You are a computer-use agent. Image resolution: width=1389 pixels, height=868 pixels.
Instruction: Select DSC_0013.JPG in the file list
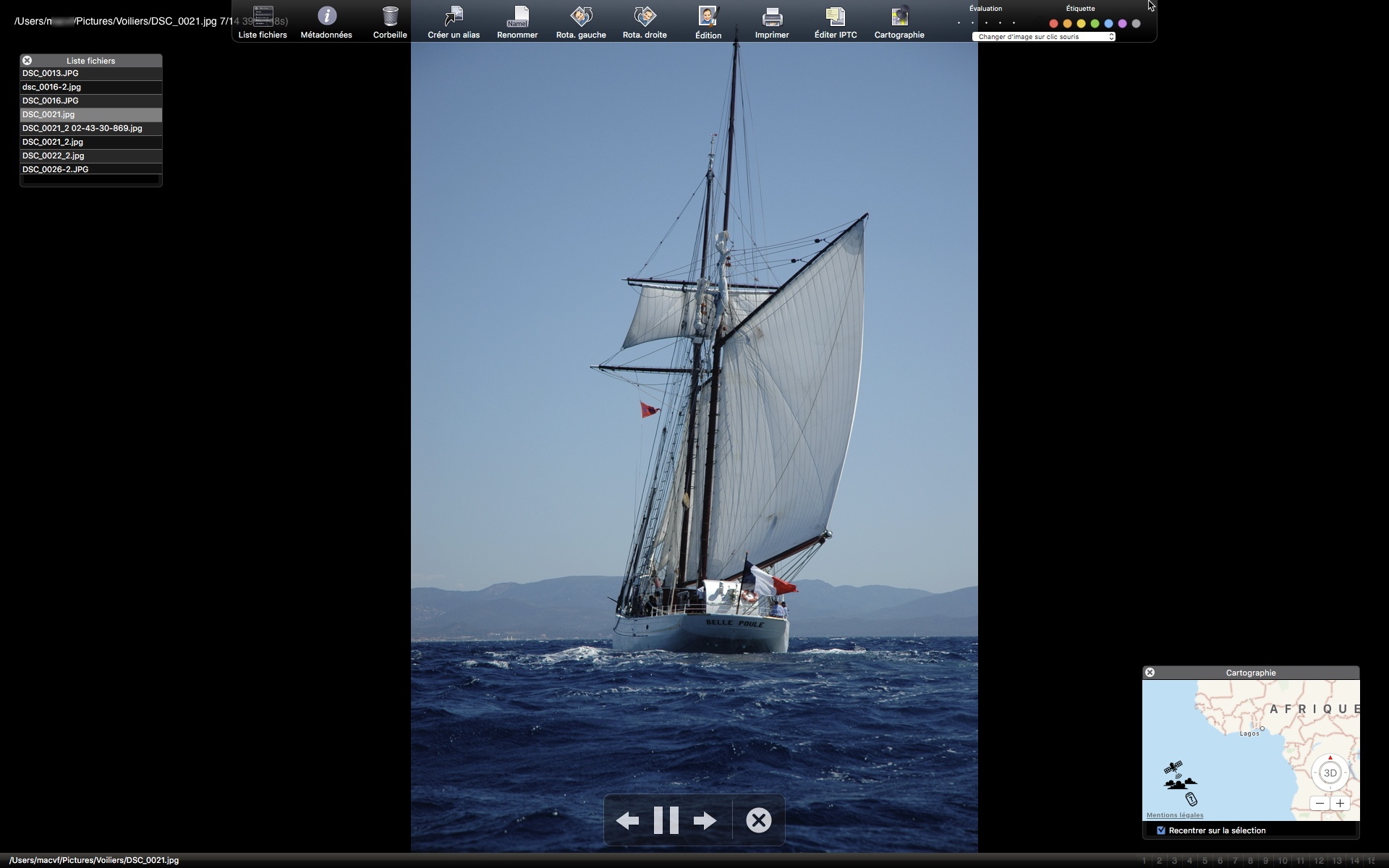pyautogui.click(x=90, y=73)
